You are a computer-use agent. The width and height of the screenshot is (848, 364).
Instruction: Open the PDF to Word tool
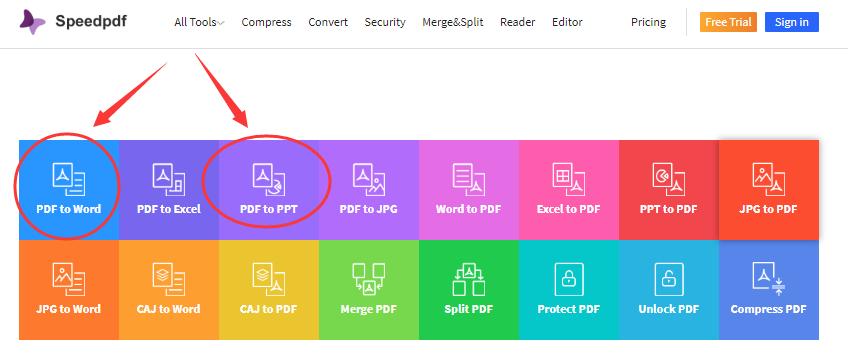[69, 190]
